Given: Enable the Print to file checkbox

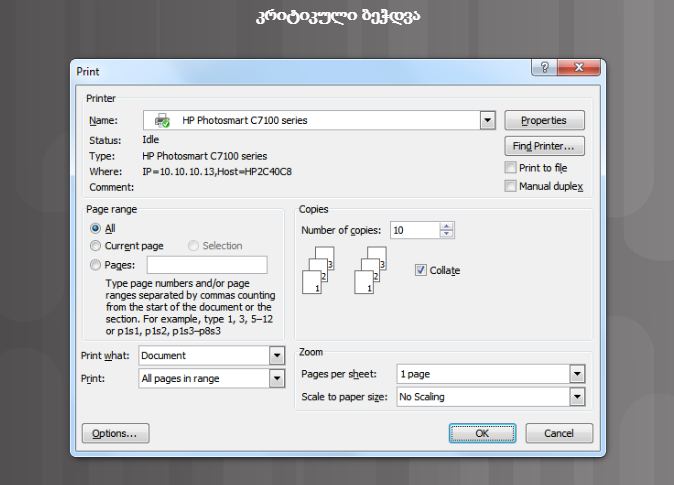Looking at the screenshot, I should coord(511,168).
